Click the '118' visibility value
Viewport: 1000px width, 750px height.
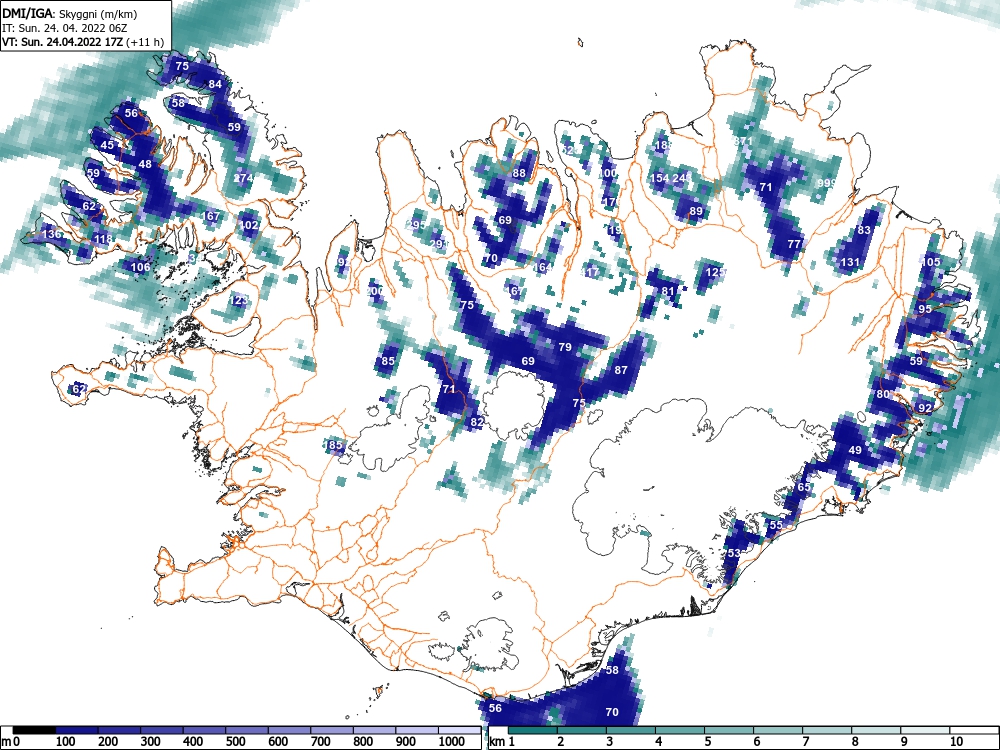pyautogui.click(x=103, y=239)
